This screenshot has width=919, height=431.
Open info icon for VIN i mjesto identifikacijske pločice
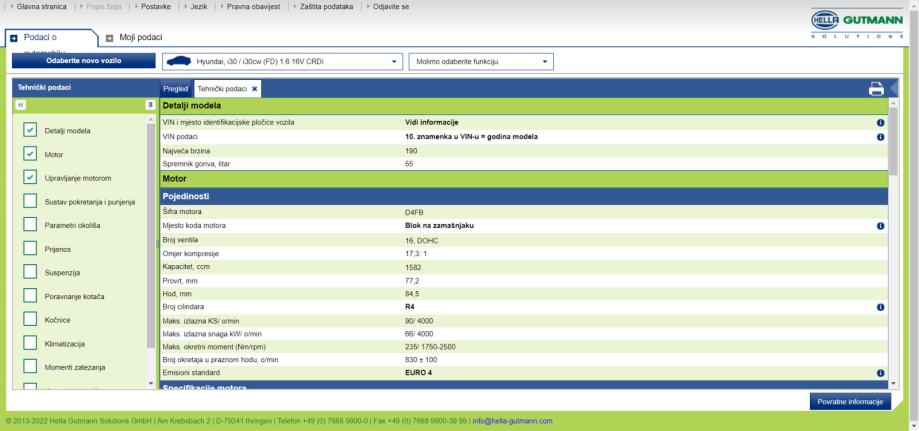pos(880,123)
